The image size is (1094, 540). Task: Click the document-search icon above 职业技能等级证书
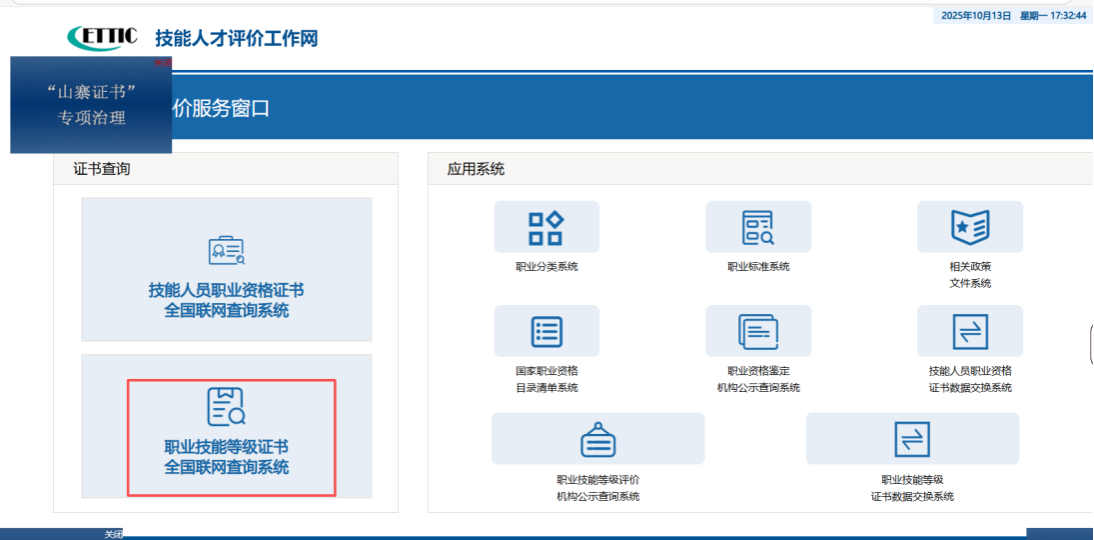tap(226, 405)
